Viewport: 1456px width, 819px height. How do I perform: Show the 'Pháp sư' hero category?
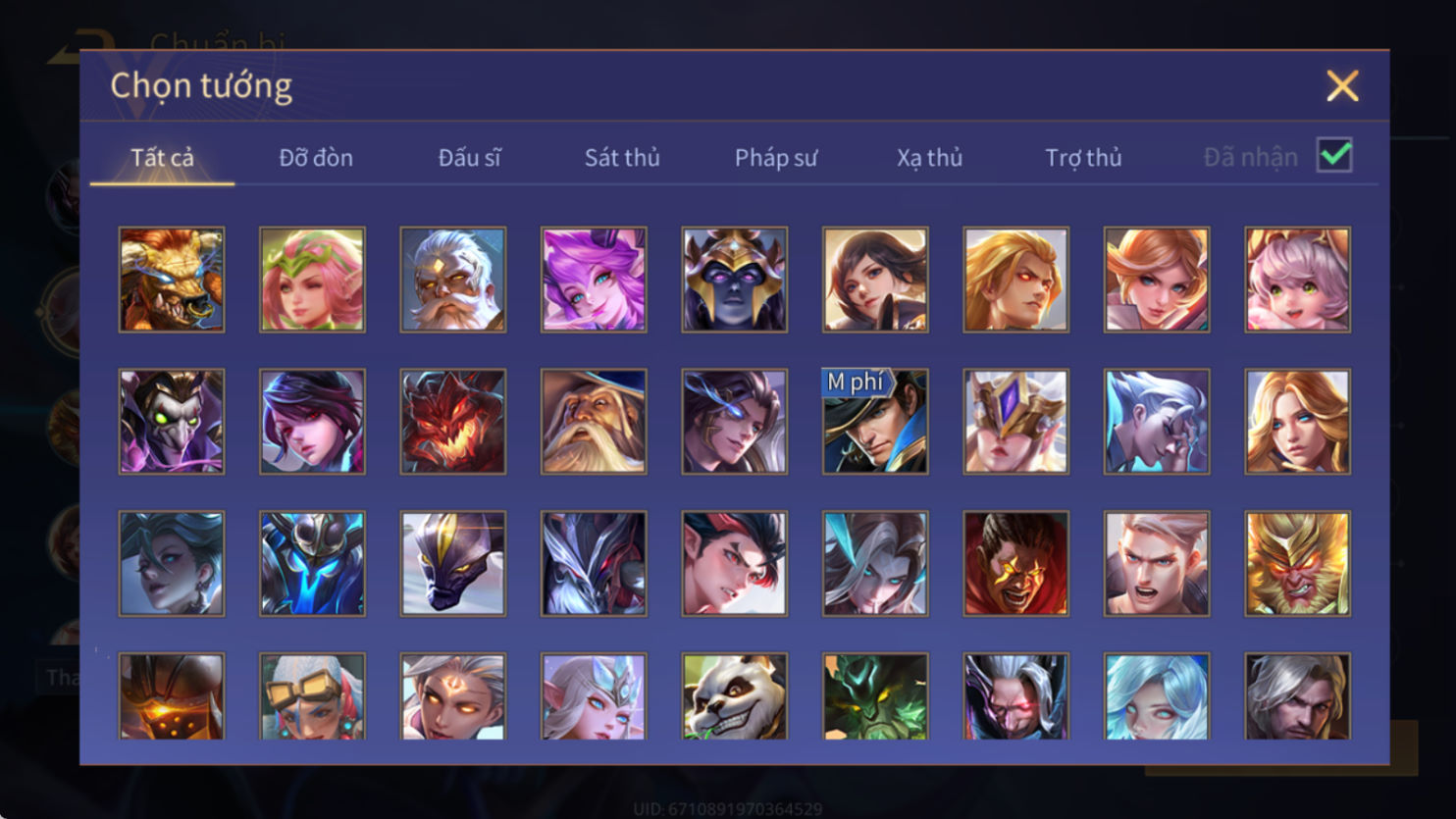click(776, 157)
